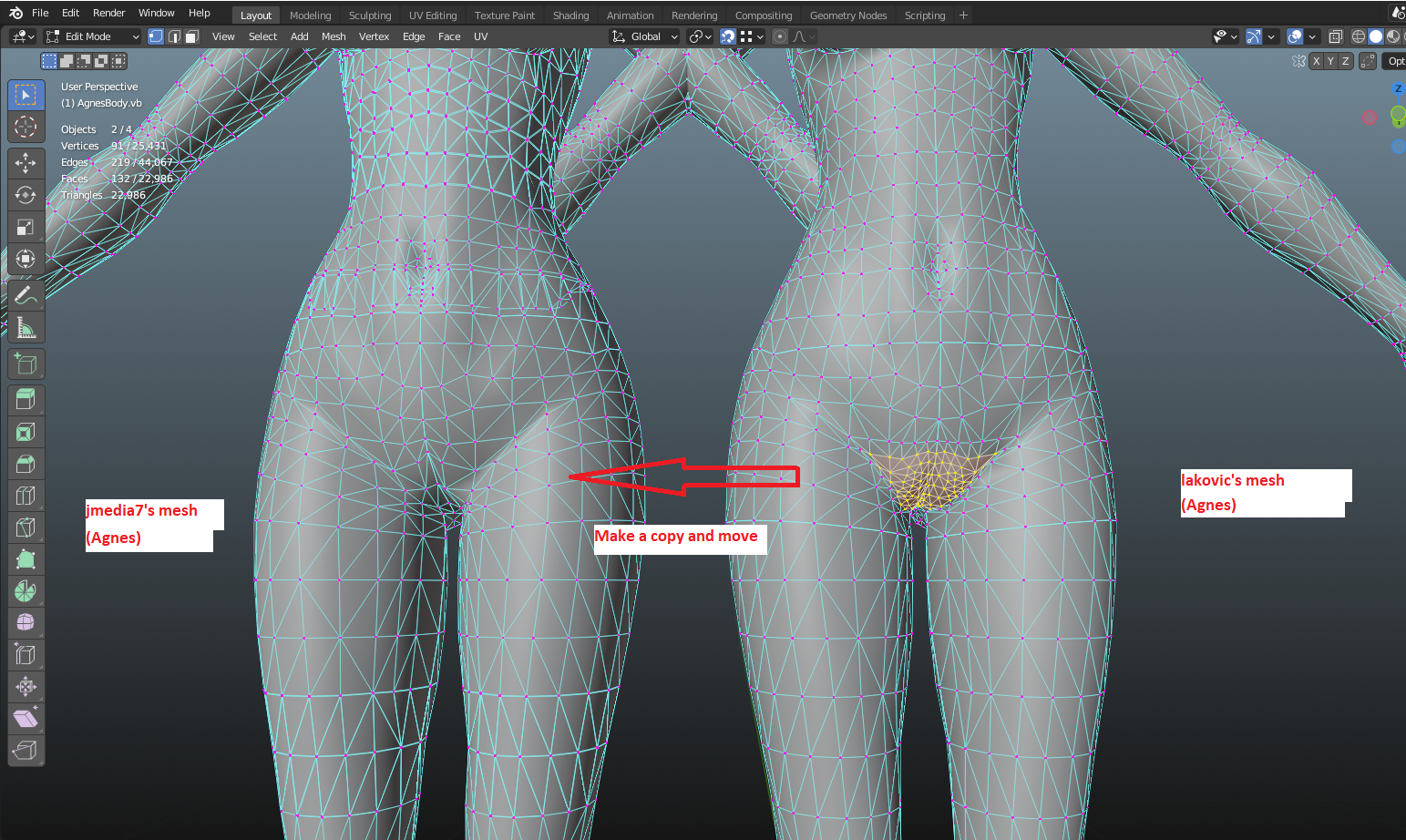The height and width of the screenshot is (840, 1406).
Task: Select the Rotate tool
Action: tap(26, 195)
